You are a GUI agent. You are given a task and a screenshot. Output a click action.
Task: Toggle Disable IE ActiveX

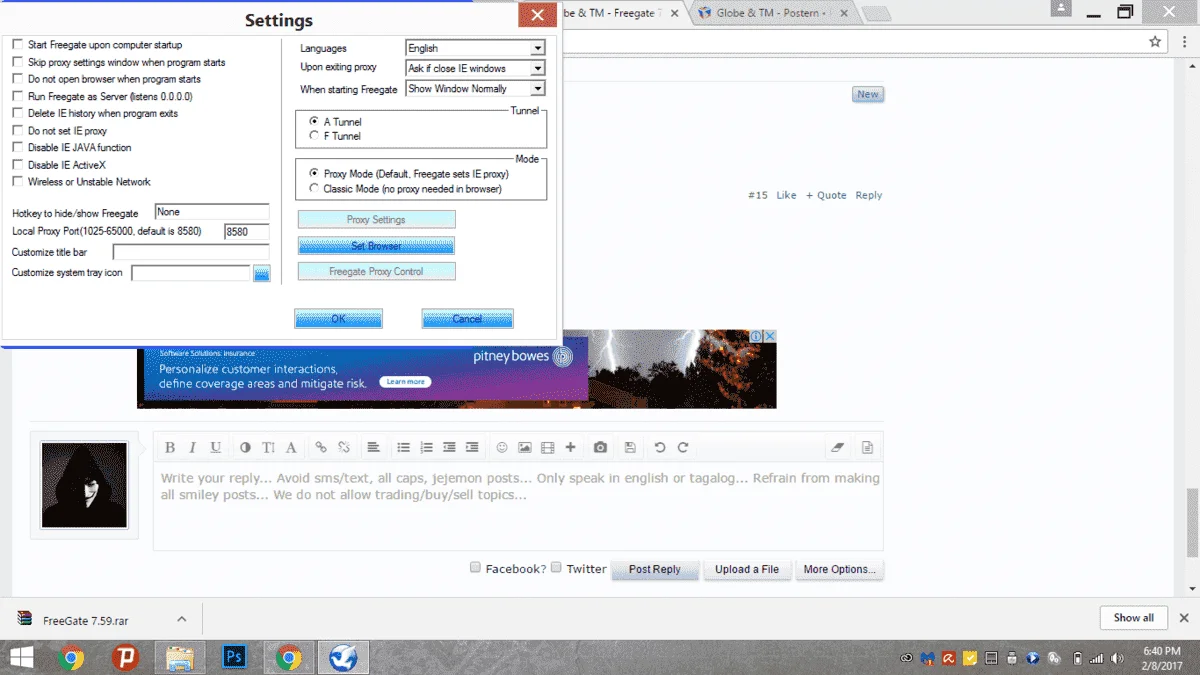(x=17, y=164)
